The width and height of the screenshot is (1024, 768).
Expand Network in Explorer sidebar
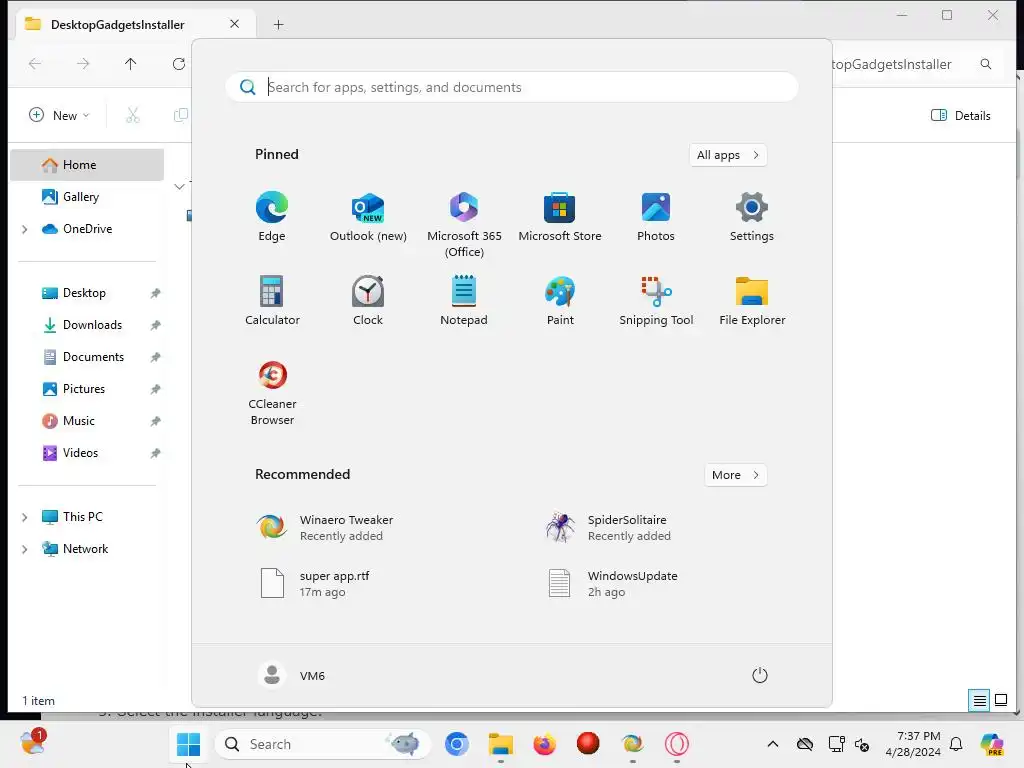(x=25, y=549)
